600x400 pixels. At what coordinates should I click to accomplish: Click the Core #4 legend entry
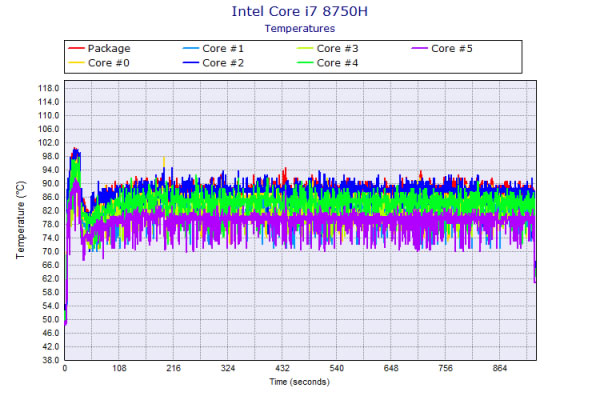pyautogui.click(x=328, y=63)
